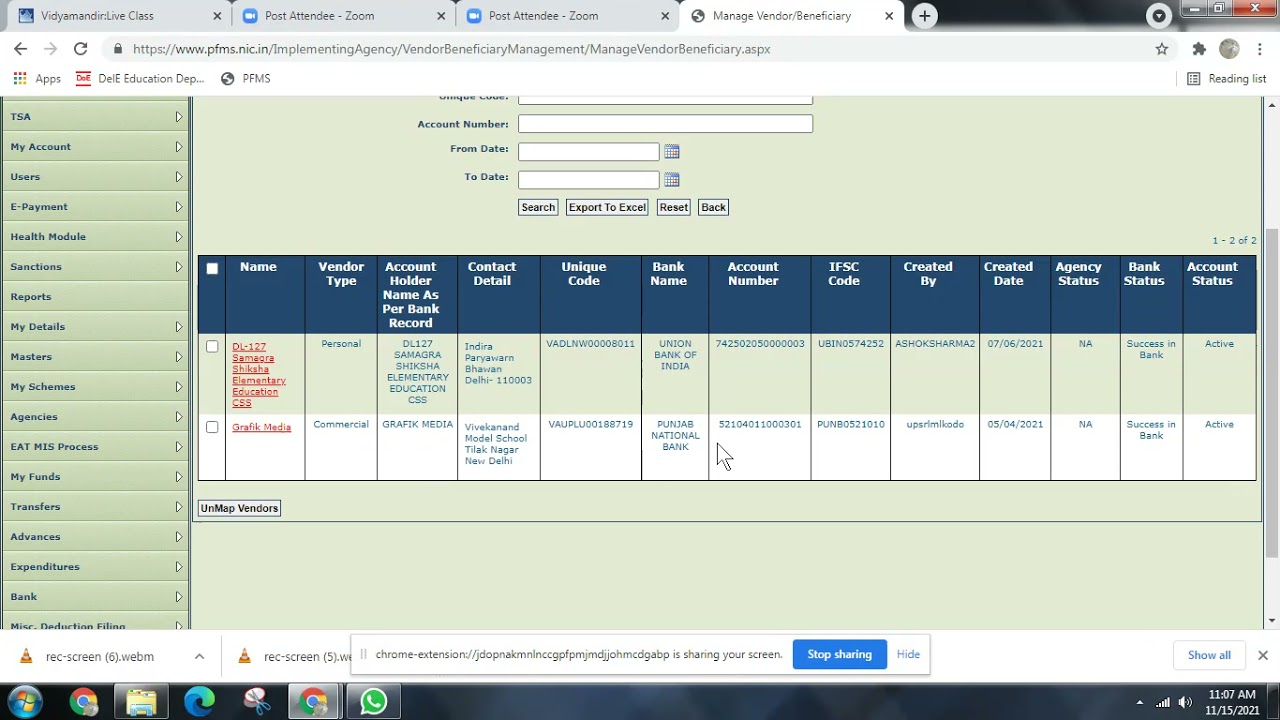Open the Reading list
The width and height of the screenshot is (1280, 720).
1226,78
